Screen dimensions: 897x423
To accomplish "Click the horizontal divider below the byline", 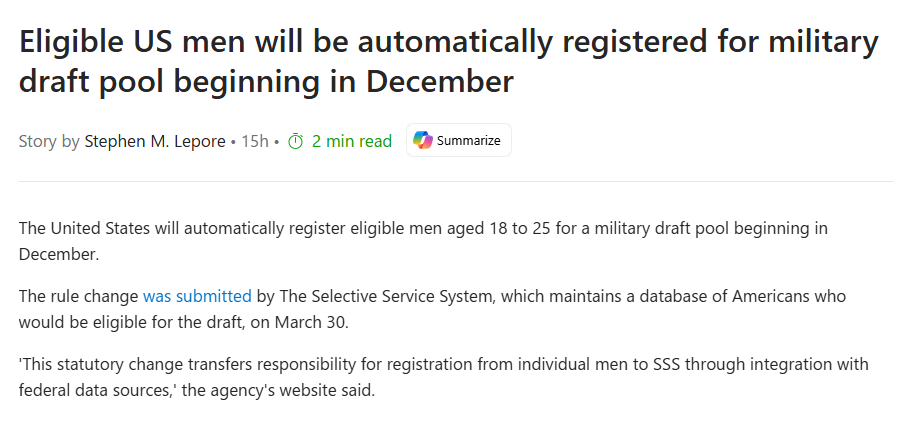I will (x=448, y=181).
